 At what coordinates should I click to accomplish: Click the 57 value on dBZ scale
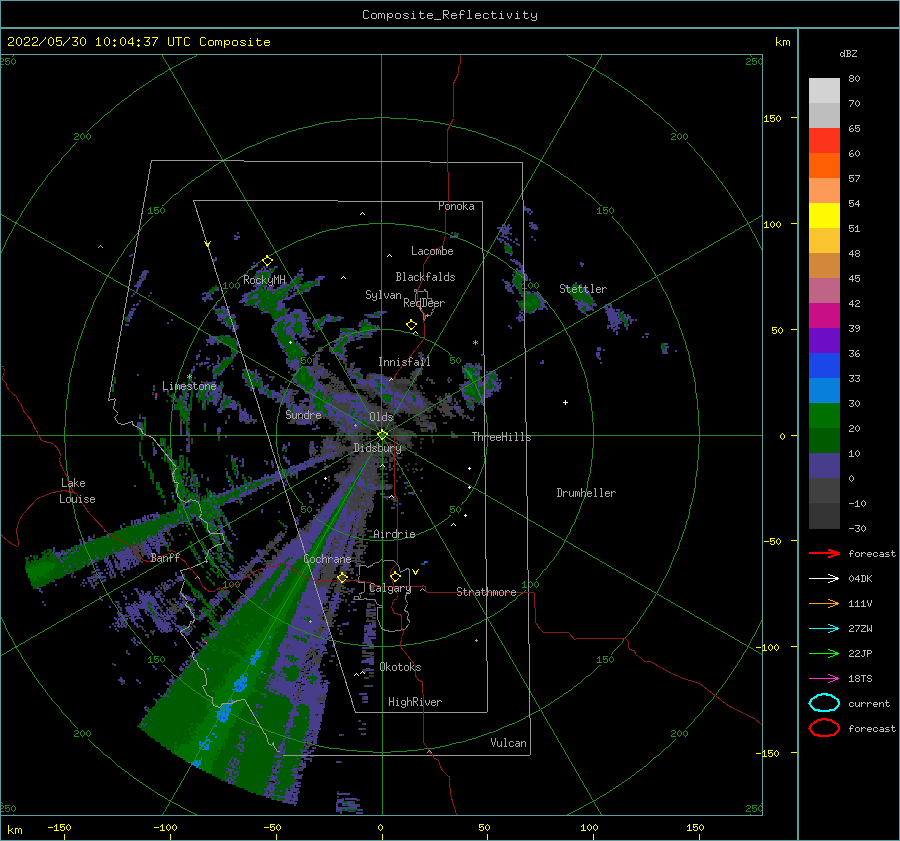tap(855, 179)
